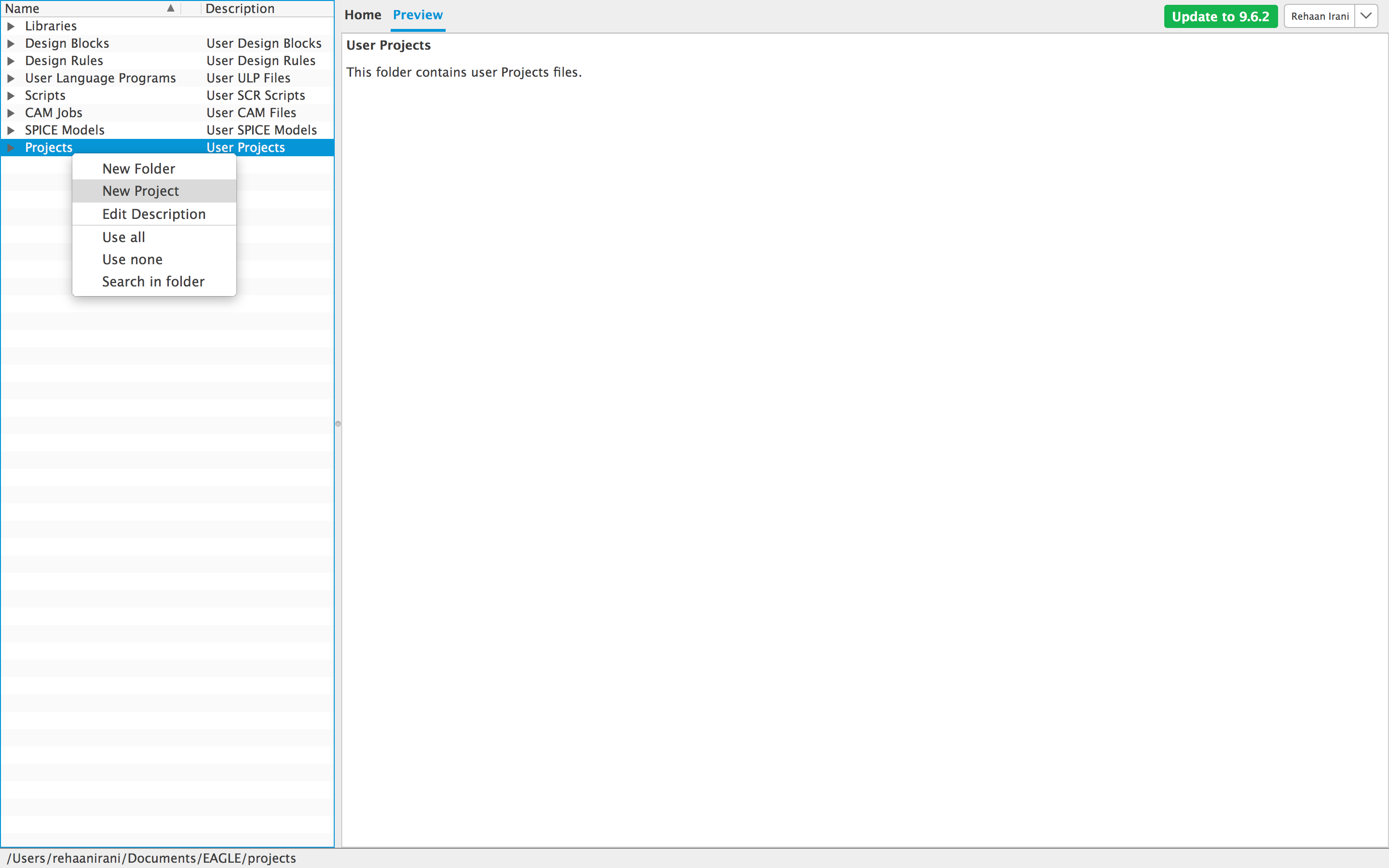This screenshot has height=868, width=1389.
Task: Click Use all in the context menu
Action: (x=123, y=236)
